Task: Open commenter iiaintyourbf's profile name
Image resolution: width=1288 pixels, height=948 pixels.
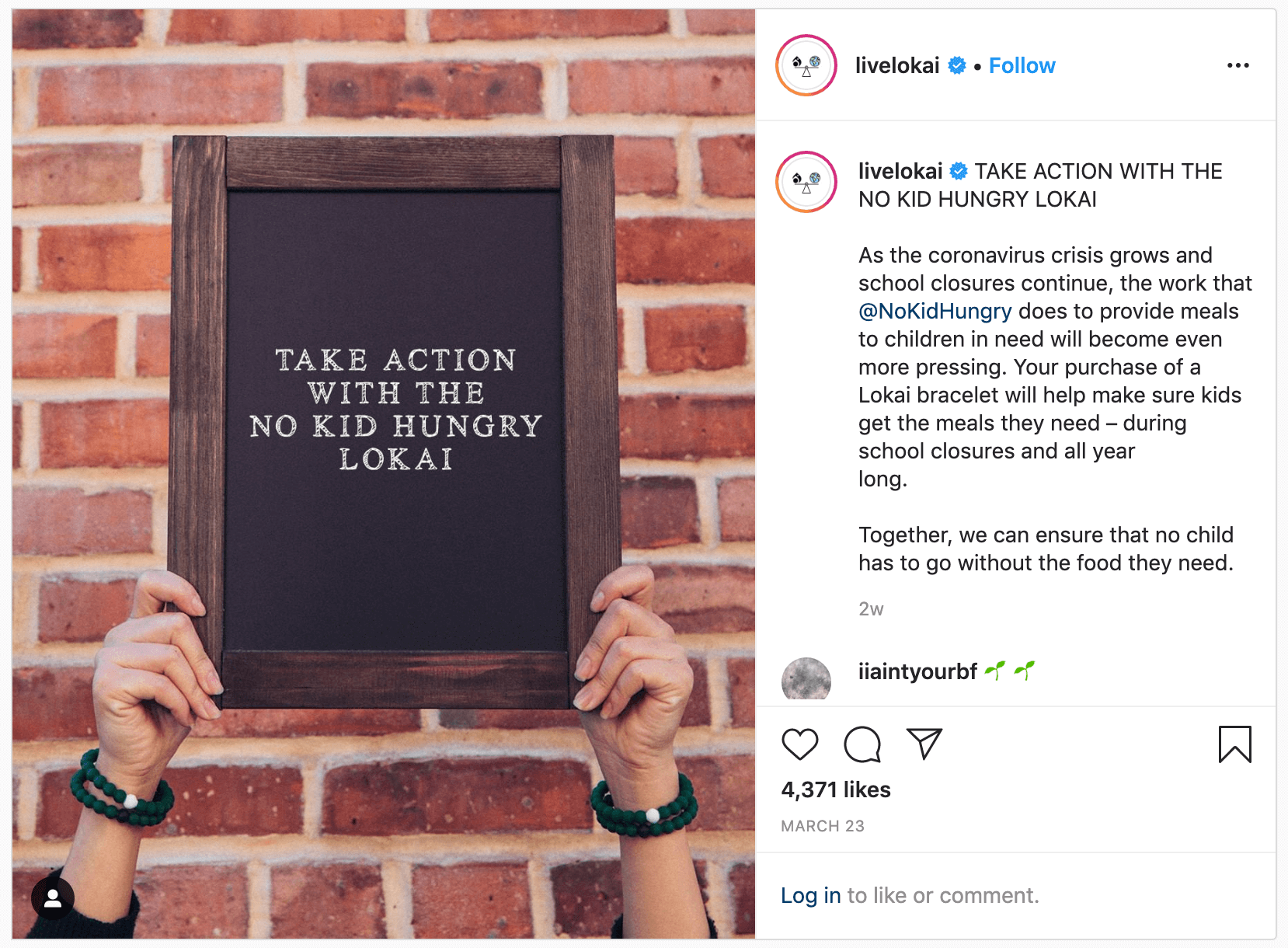Action: click(x=917, y=671)
